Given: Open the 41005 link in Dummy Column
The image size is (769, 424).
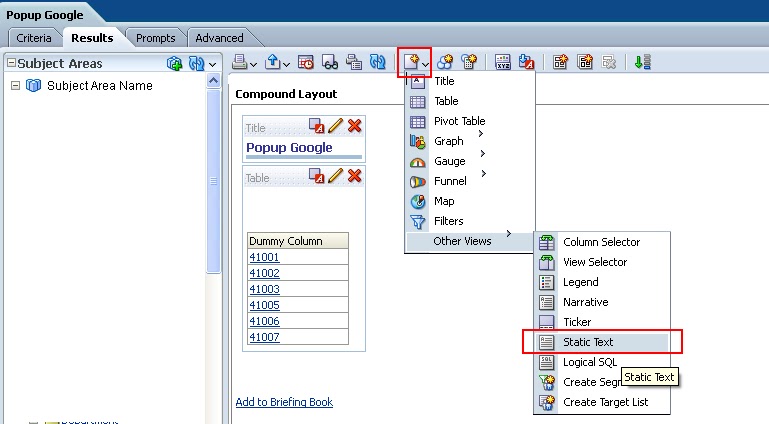Looking at the screenshot, I should (264, 305).
